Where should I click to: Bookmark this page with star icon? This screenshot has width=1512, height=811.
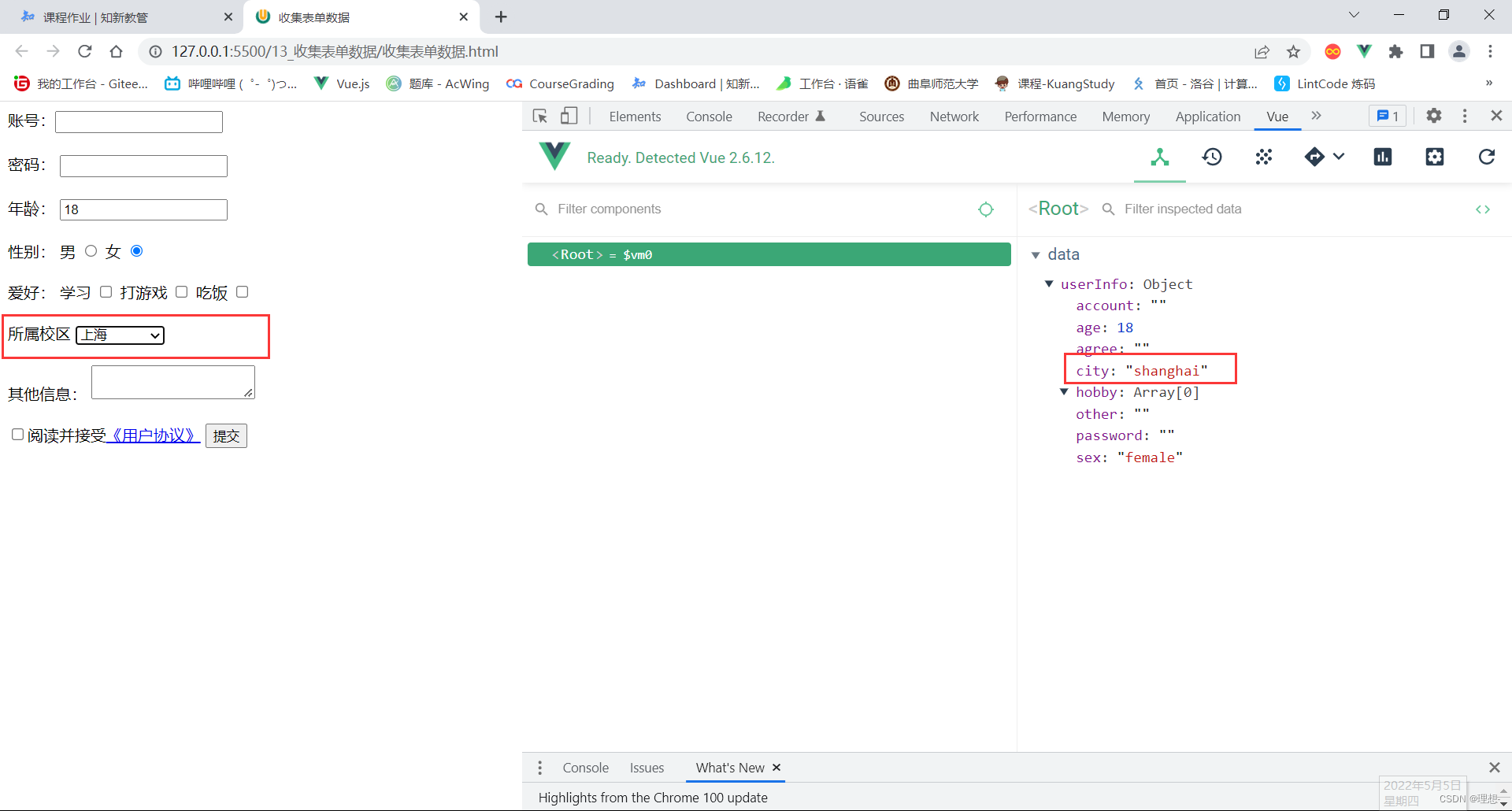(1293, 51)
